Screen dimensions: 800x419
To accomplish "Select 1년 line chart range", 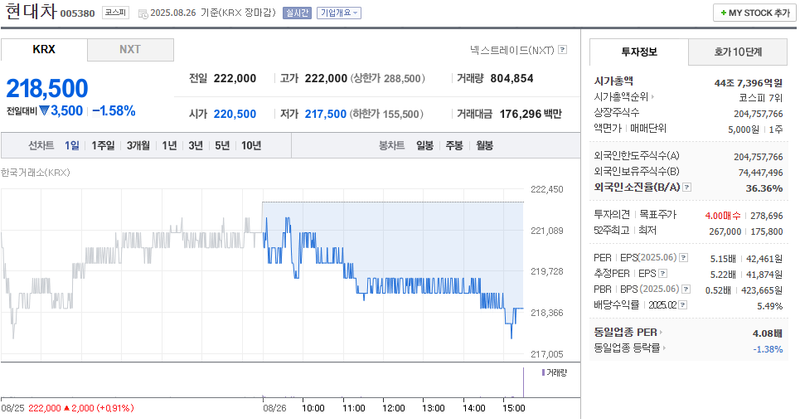I will [169, 145].
